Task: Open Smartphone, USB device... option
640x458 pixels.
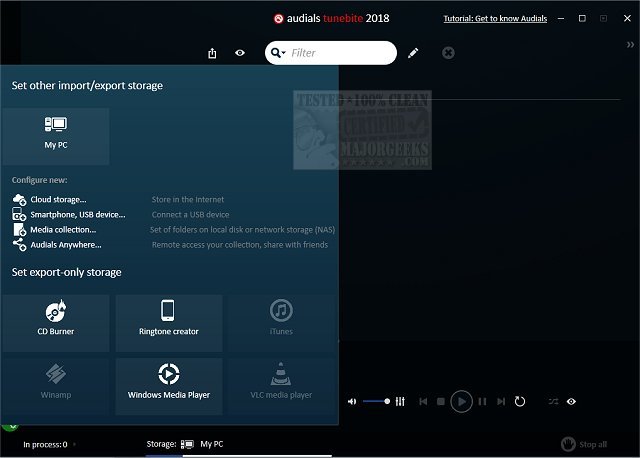Action: coord(78,215)
